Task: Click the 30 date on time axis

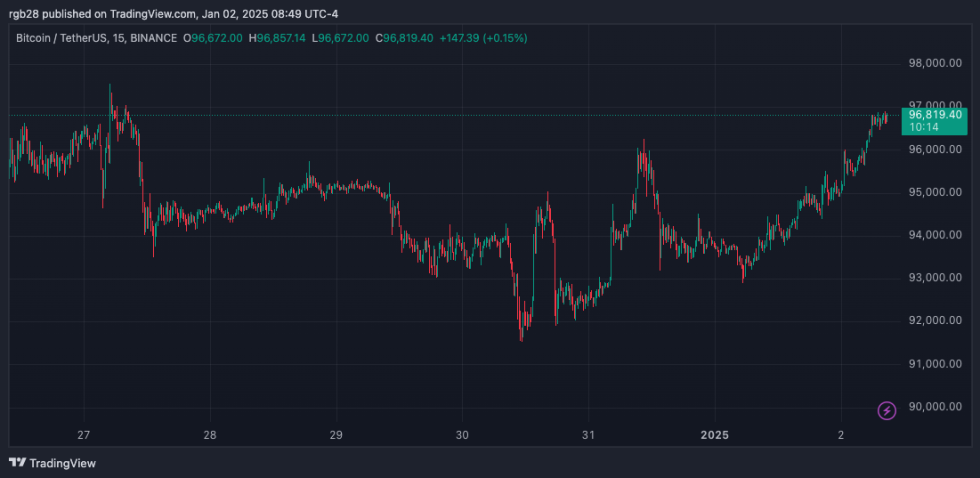Action: [462, 435]
